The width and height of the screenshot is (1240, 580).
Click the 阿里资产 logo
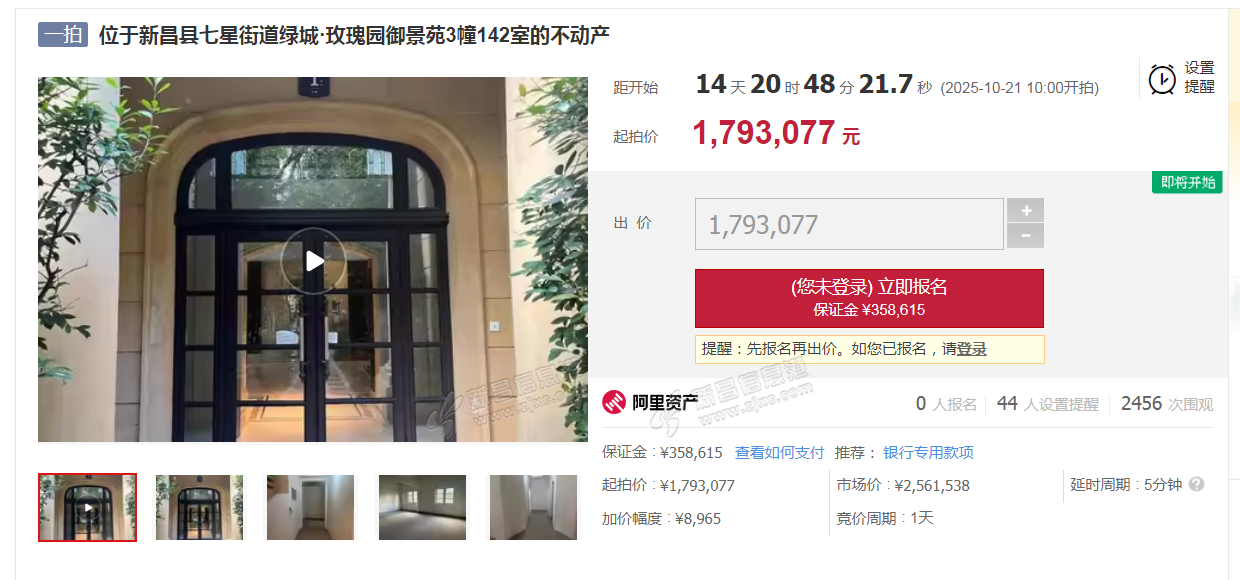coord(650,403)
